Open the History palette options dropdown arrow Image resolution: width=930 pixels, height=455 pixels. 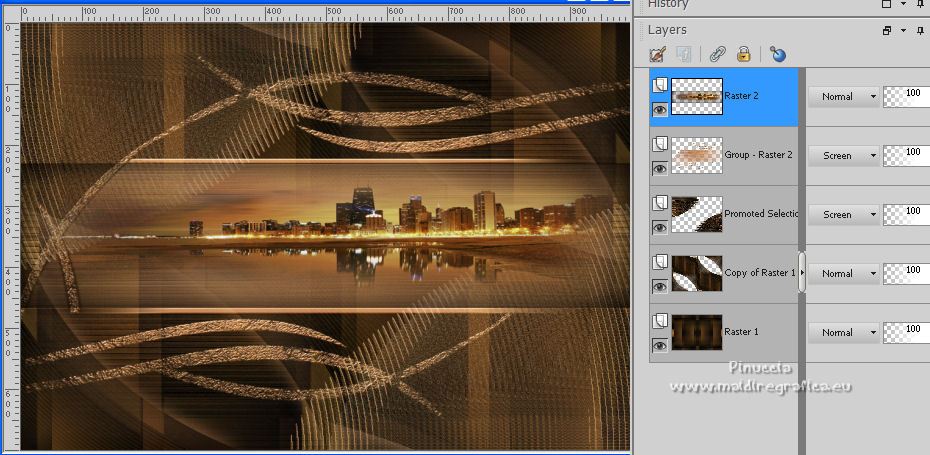coord(903,4)
